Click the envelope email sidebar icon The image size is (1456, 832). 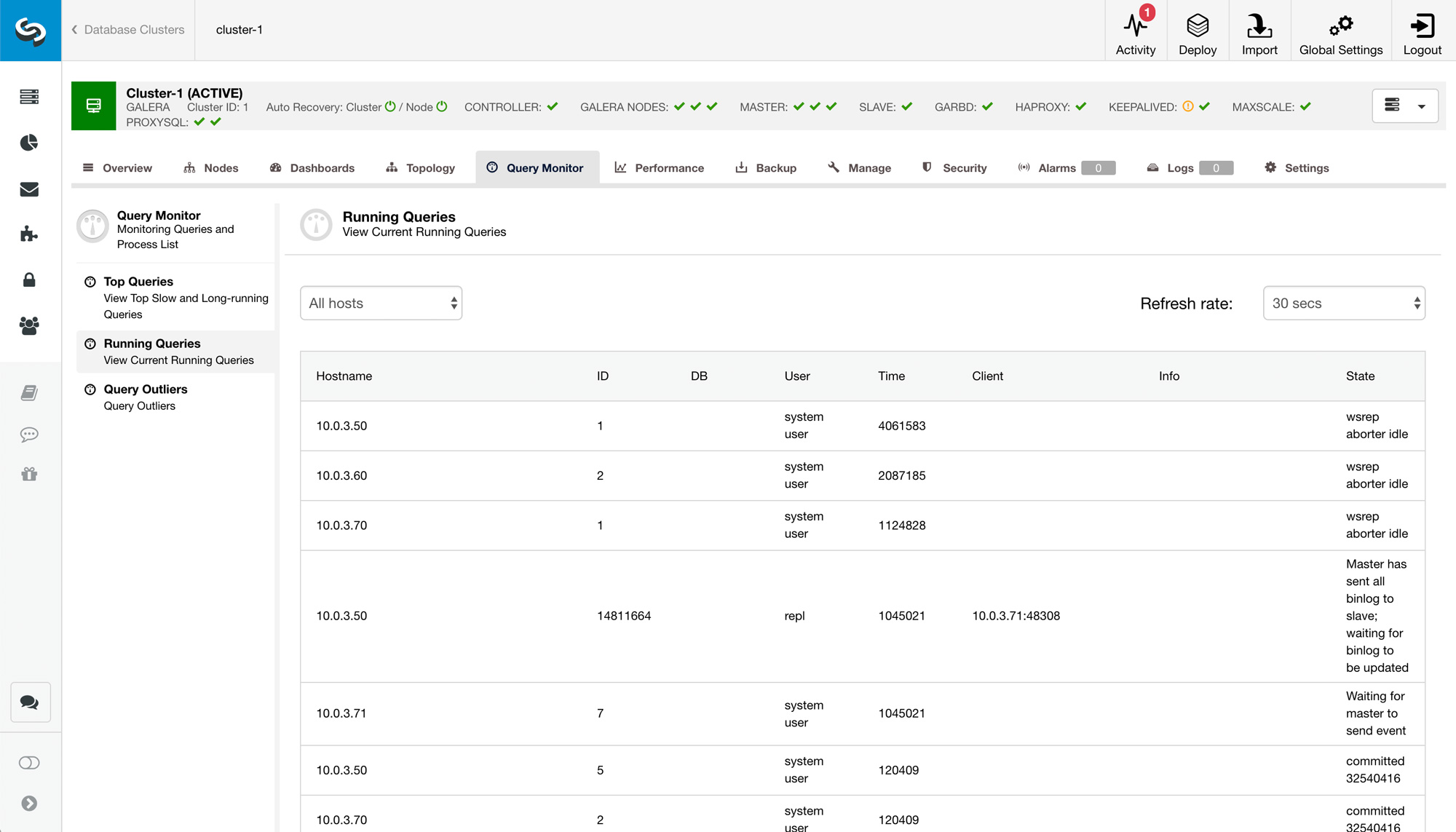tap(29, 189)
